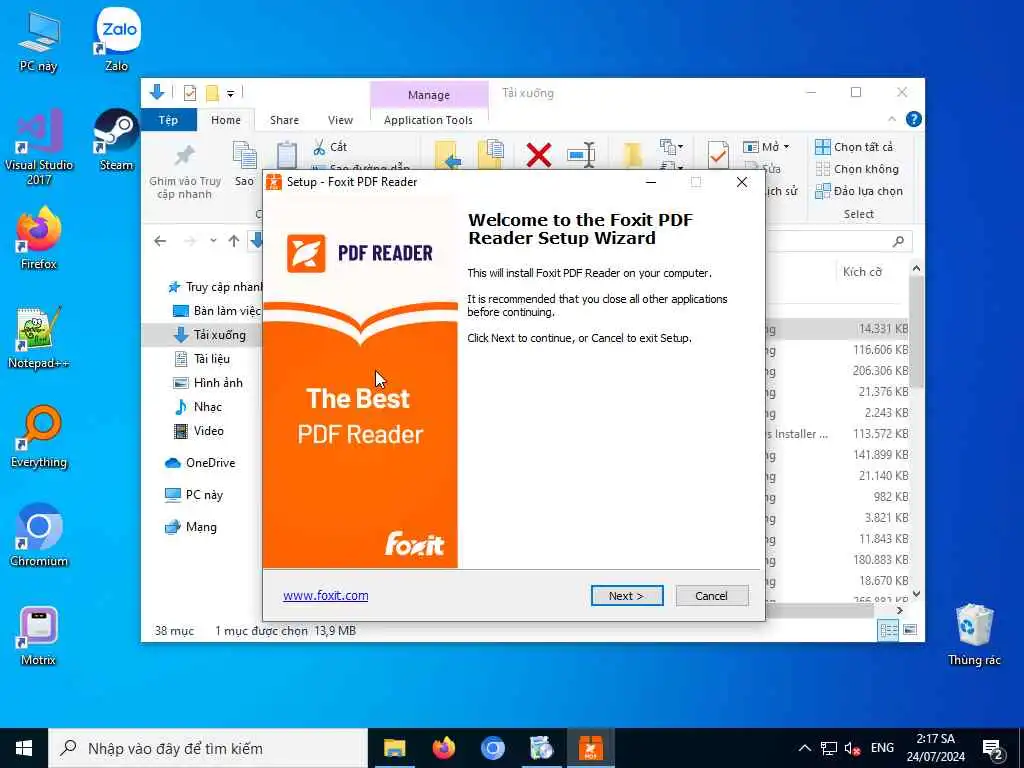Switch Explorer to details view icon
Viewport: 1024px width, 768px height.
click(x=888, y=630)
